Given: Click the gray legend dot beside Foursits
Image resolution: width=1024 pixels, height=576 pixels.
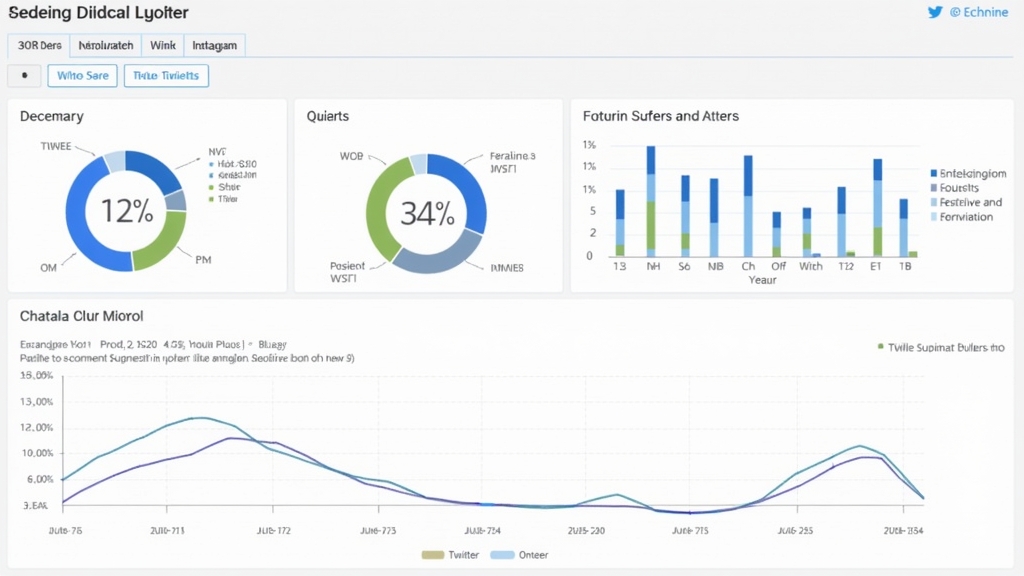Looking at the screenshot, I should point(935,188).
